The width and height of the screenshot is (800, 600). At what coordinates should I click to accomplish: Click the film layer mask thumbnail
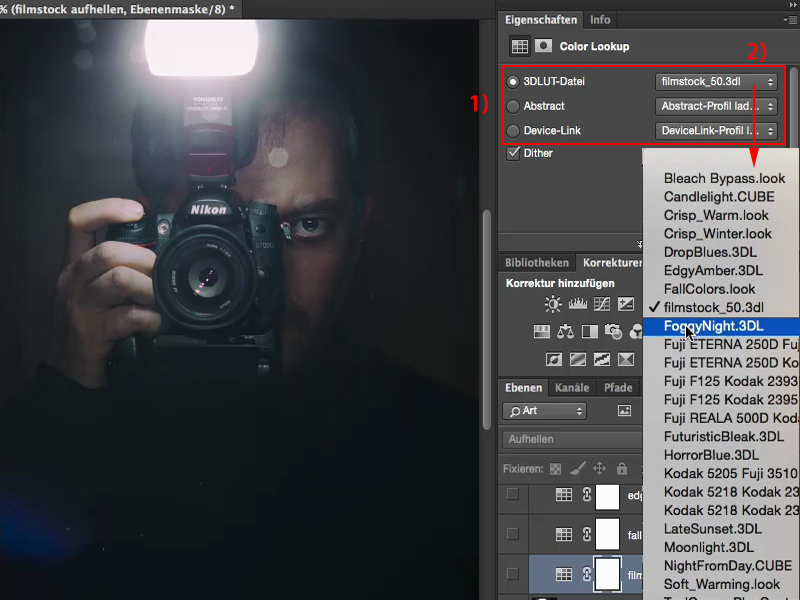[607, 574]
